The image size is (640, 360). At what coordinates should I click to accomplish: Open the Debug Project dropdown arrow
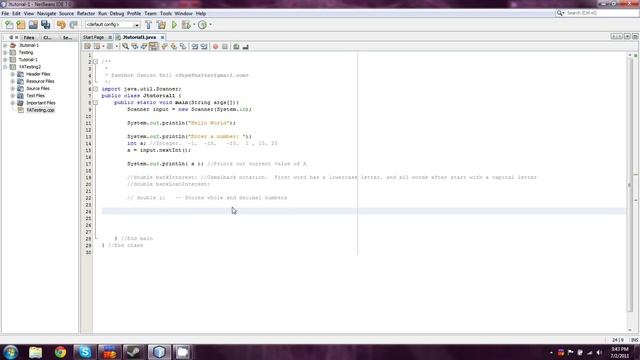pyautogui.click(x=194, y=25)
